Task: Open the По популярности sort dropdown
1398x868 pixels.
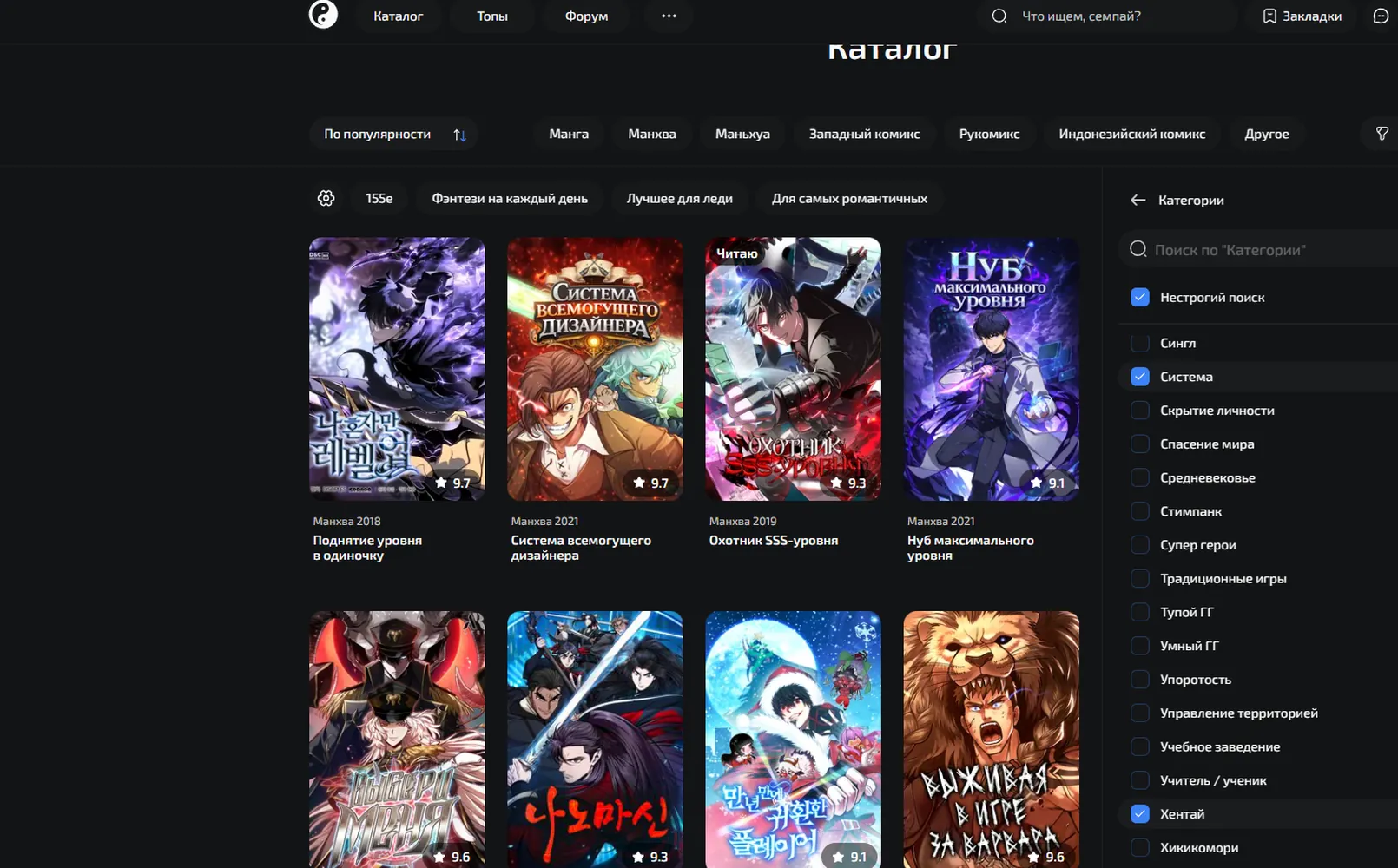Action: pos(393,134)
